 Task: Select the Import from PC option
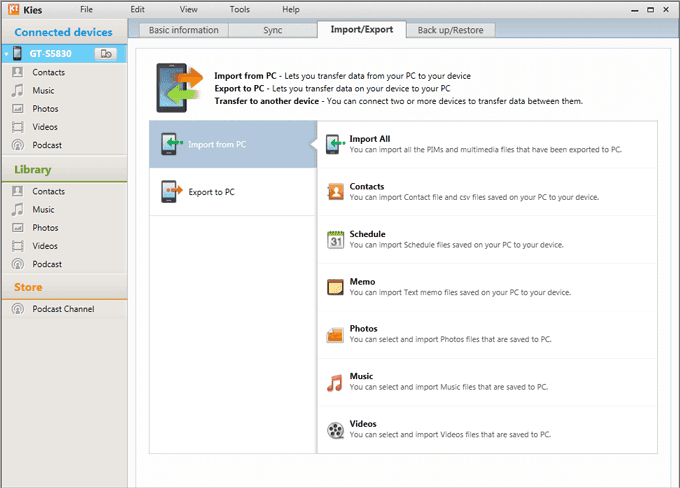point(233,144)
